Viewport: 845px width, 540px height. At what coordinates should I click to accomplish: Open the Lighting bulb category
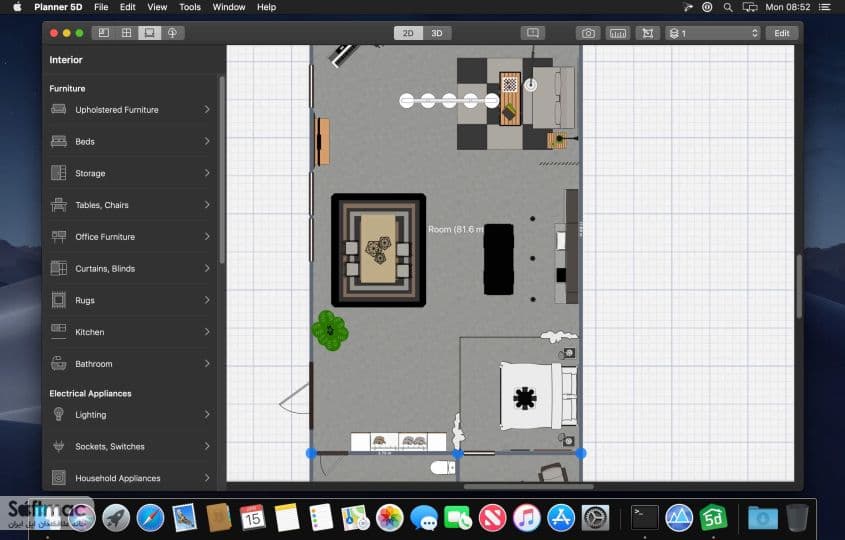tap(130, 415)
